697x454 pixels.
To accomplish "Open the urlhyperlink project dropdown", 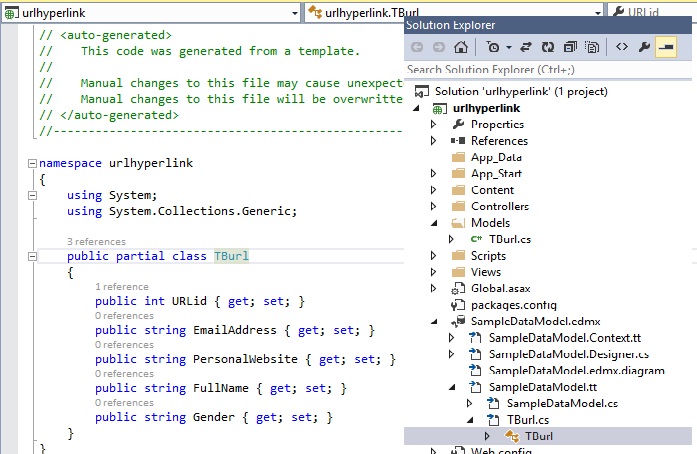I will click(x=295, y=13).
